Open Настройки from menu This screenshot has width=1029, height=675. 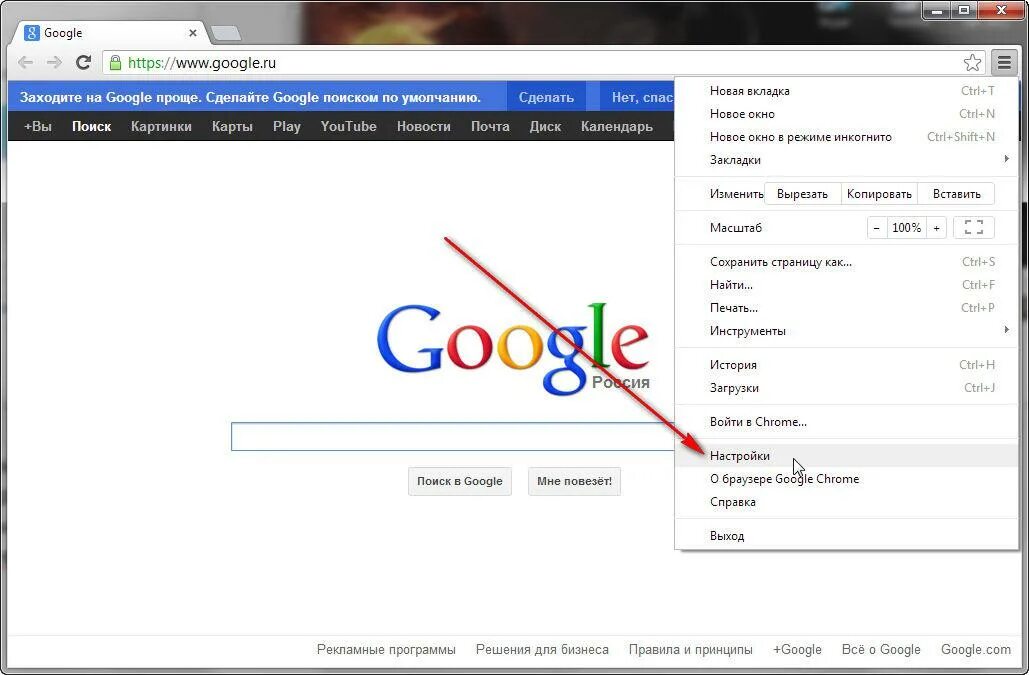coord(847,455)
